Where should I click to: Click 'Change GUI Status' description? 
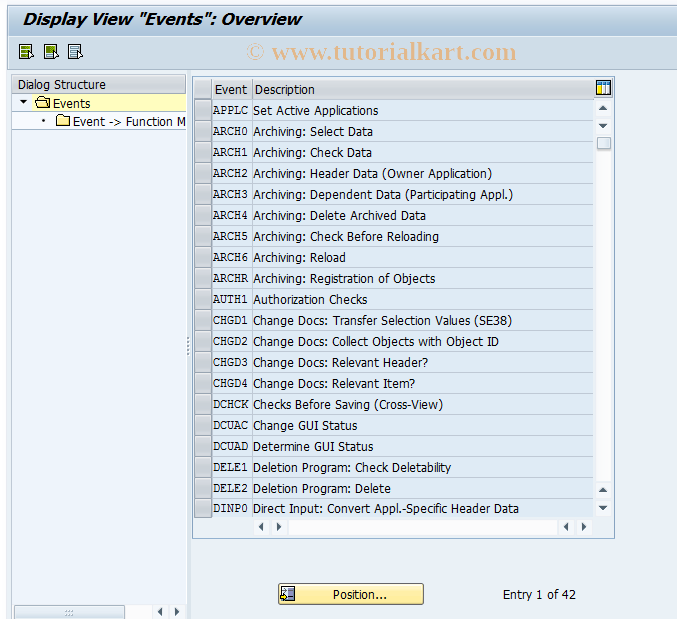(x=305, y=425)
